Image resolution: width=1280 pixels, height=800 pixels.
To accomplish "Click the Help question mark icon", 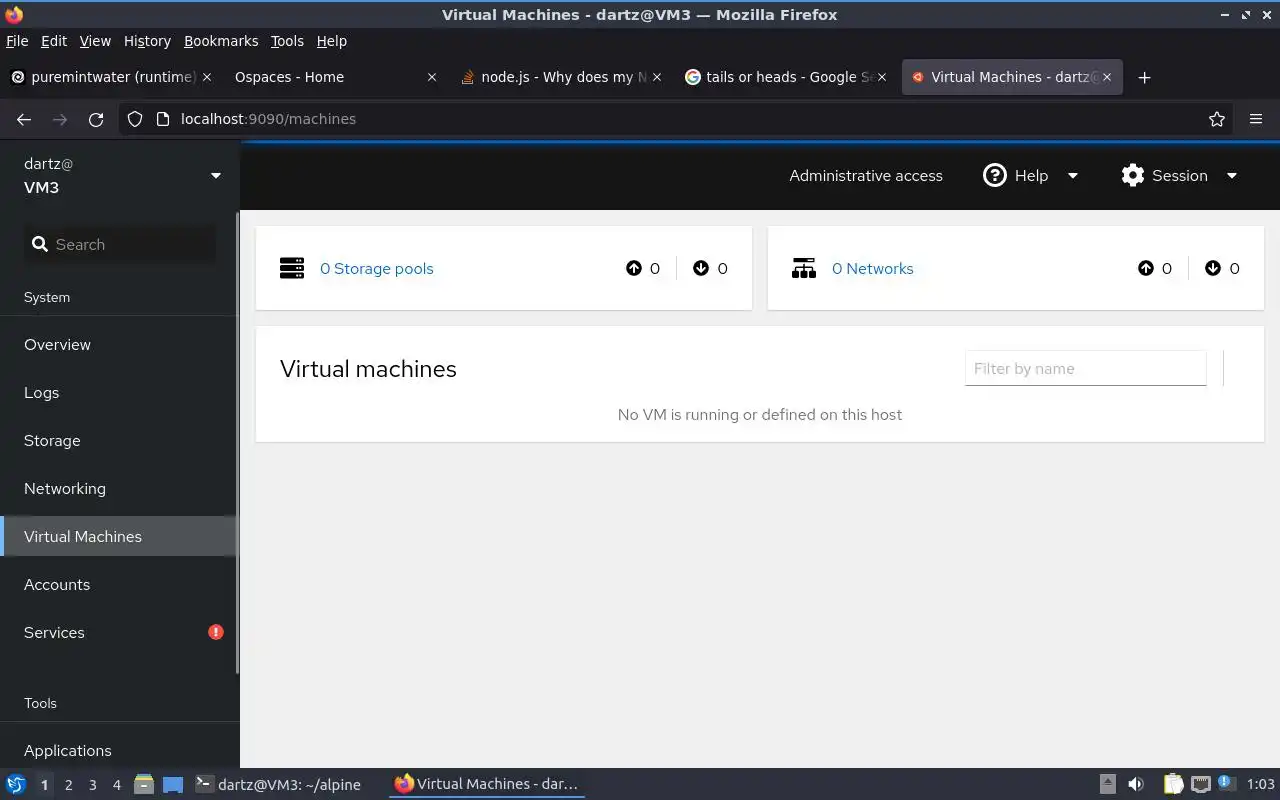I will click(995, 175).
